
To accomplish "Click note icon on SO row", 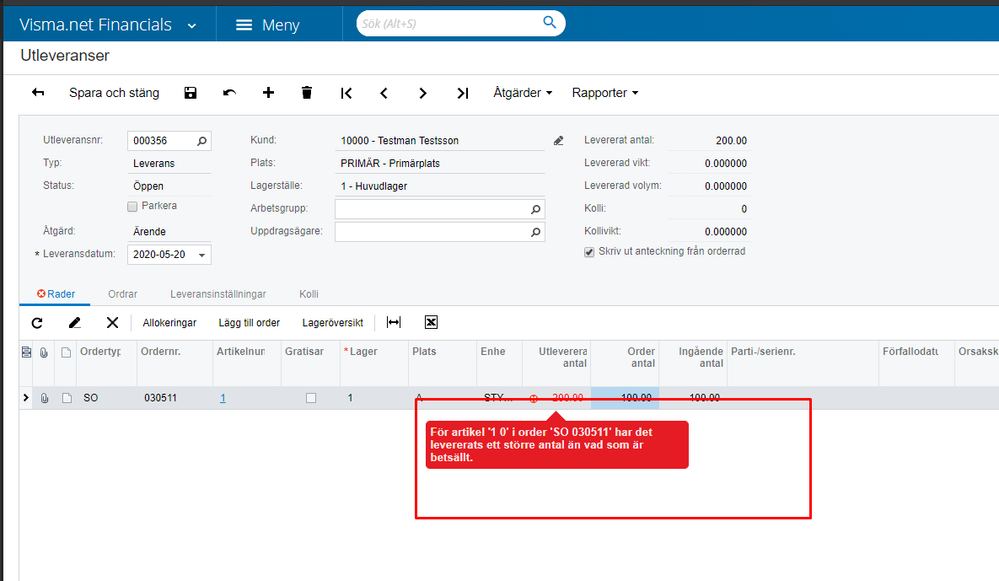I will [67, 398].
